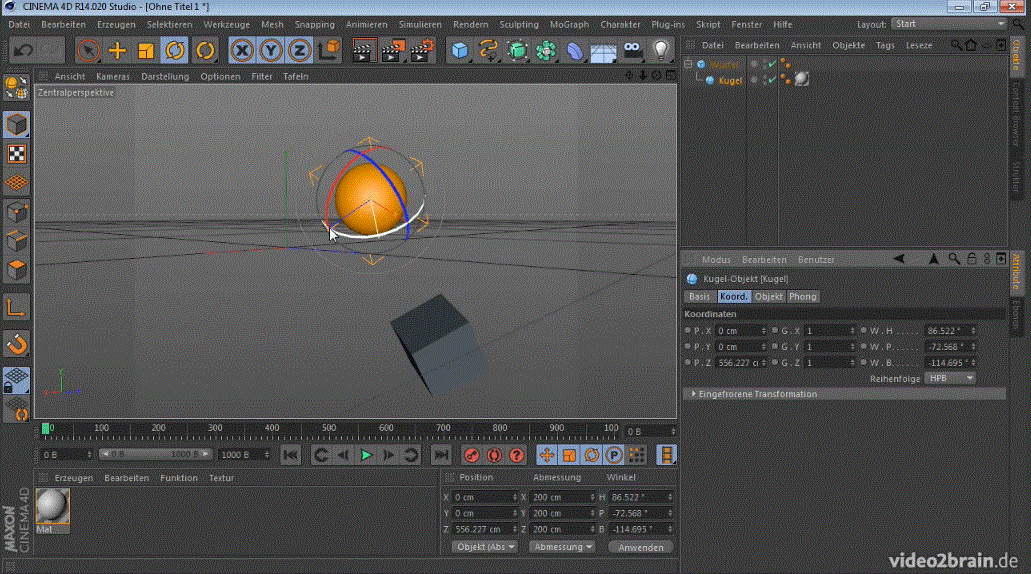Image resolution: width=1031 pixels, height=574 pixels.
Task: Switch to the Phong tab
Action: [x=802, y=297]
